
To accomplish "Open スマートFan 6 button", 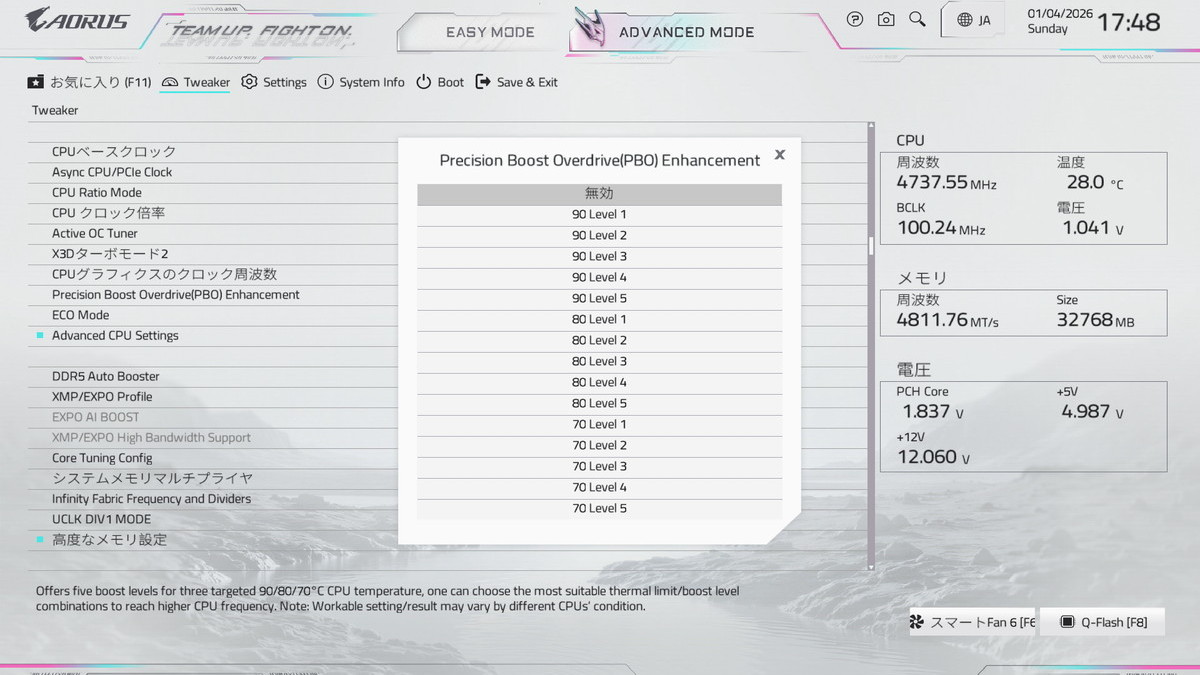I will click(x=972, y=622).
